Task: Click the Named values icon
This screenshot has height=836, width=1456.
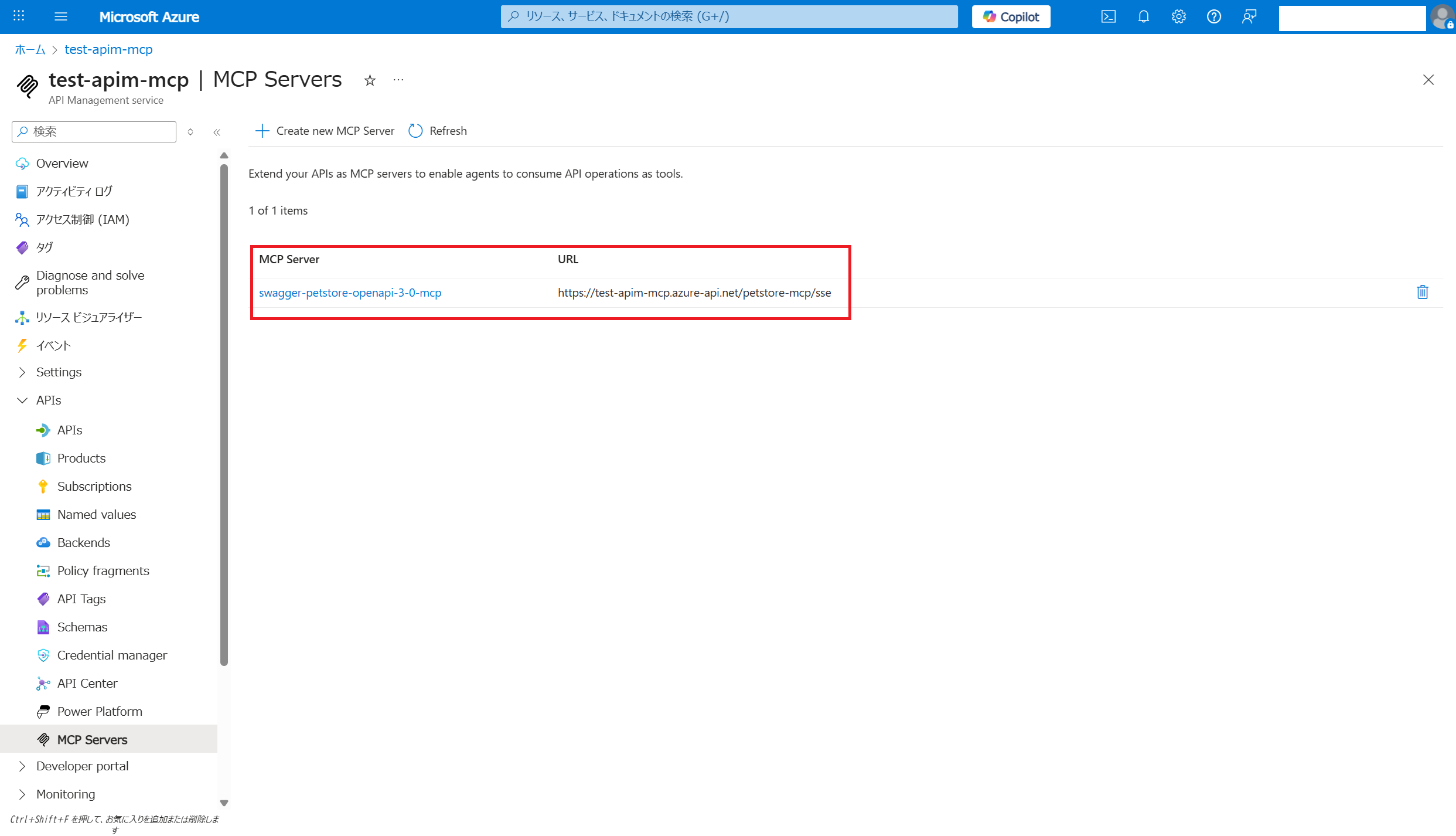Action: click(x=43, y=515)
